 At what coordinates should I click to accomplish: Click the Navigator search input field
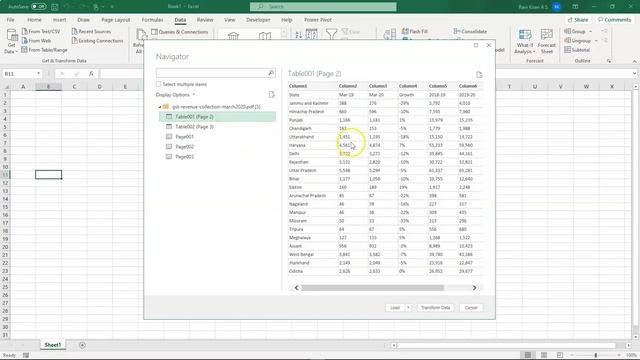click(211, 73)
